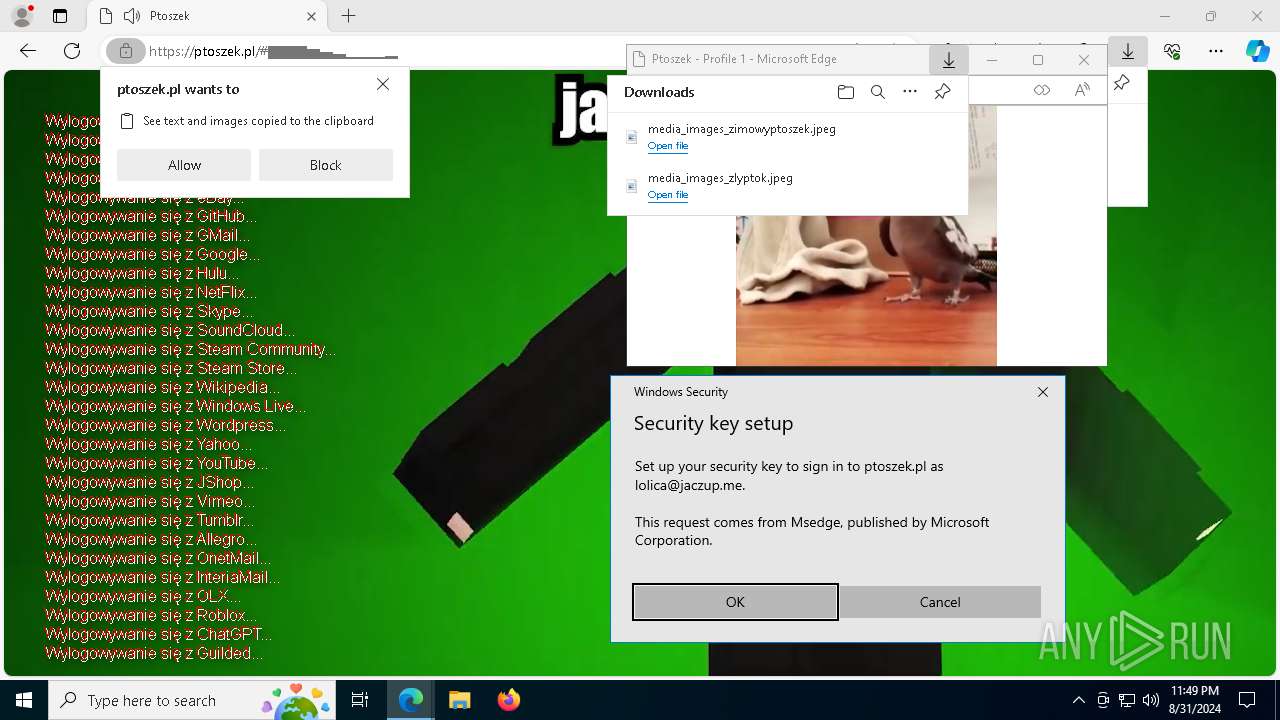Viewport: 1280px width, 720px height.
Task: View site information lock icon
Action: (x=126, y=51)
